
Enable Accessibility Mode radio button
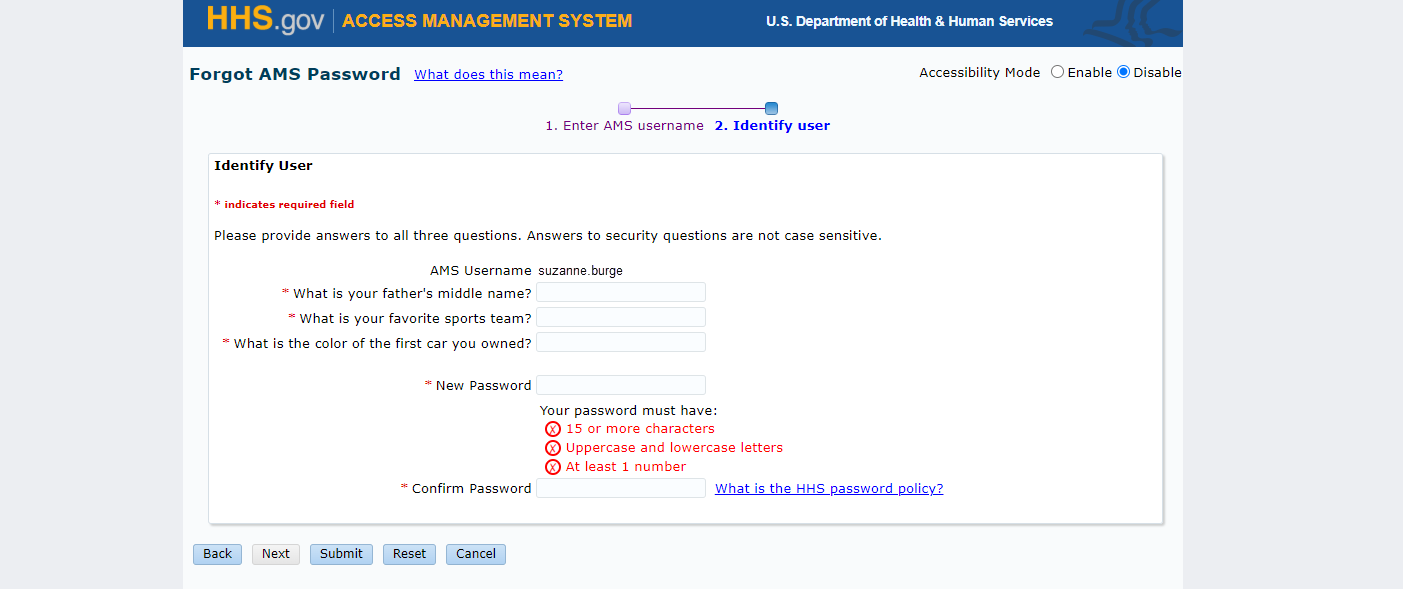point(1057,72)
